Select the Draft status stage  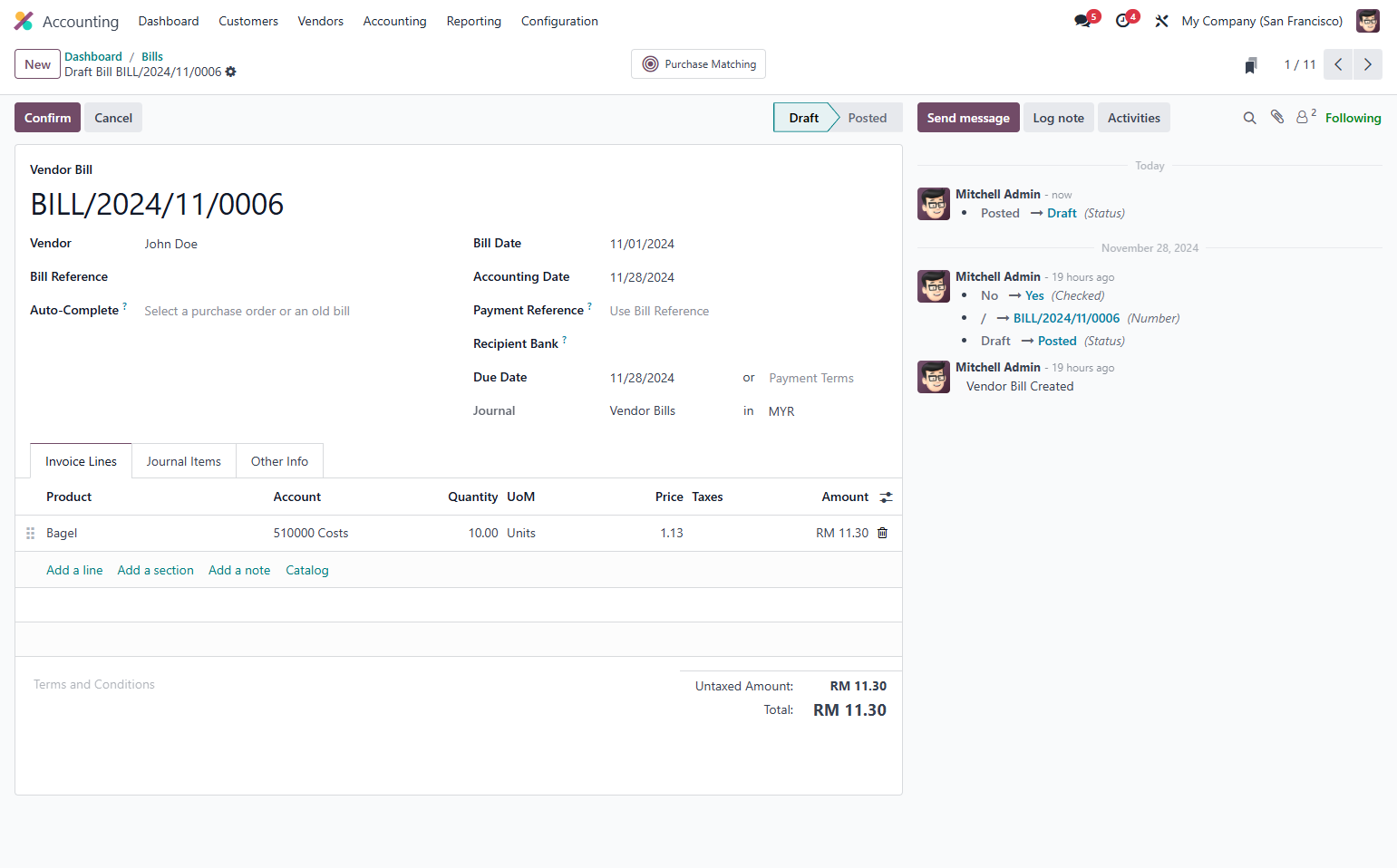[803, 118]
